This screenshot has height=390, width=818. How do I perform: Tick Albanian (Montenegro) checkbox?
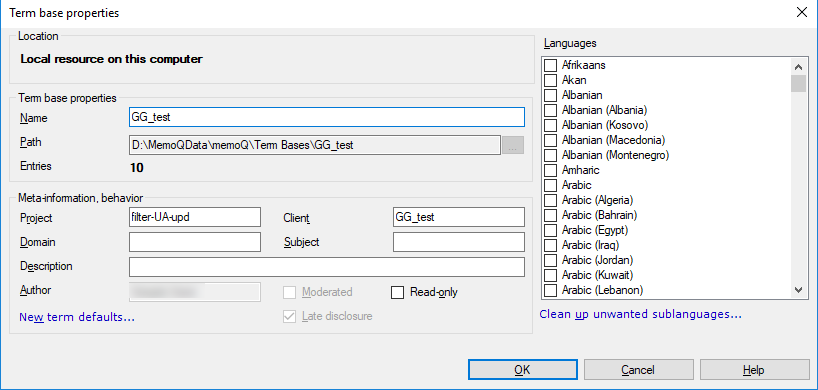click(x=550, y=155)
